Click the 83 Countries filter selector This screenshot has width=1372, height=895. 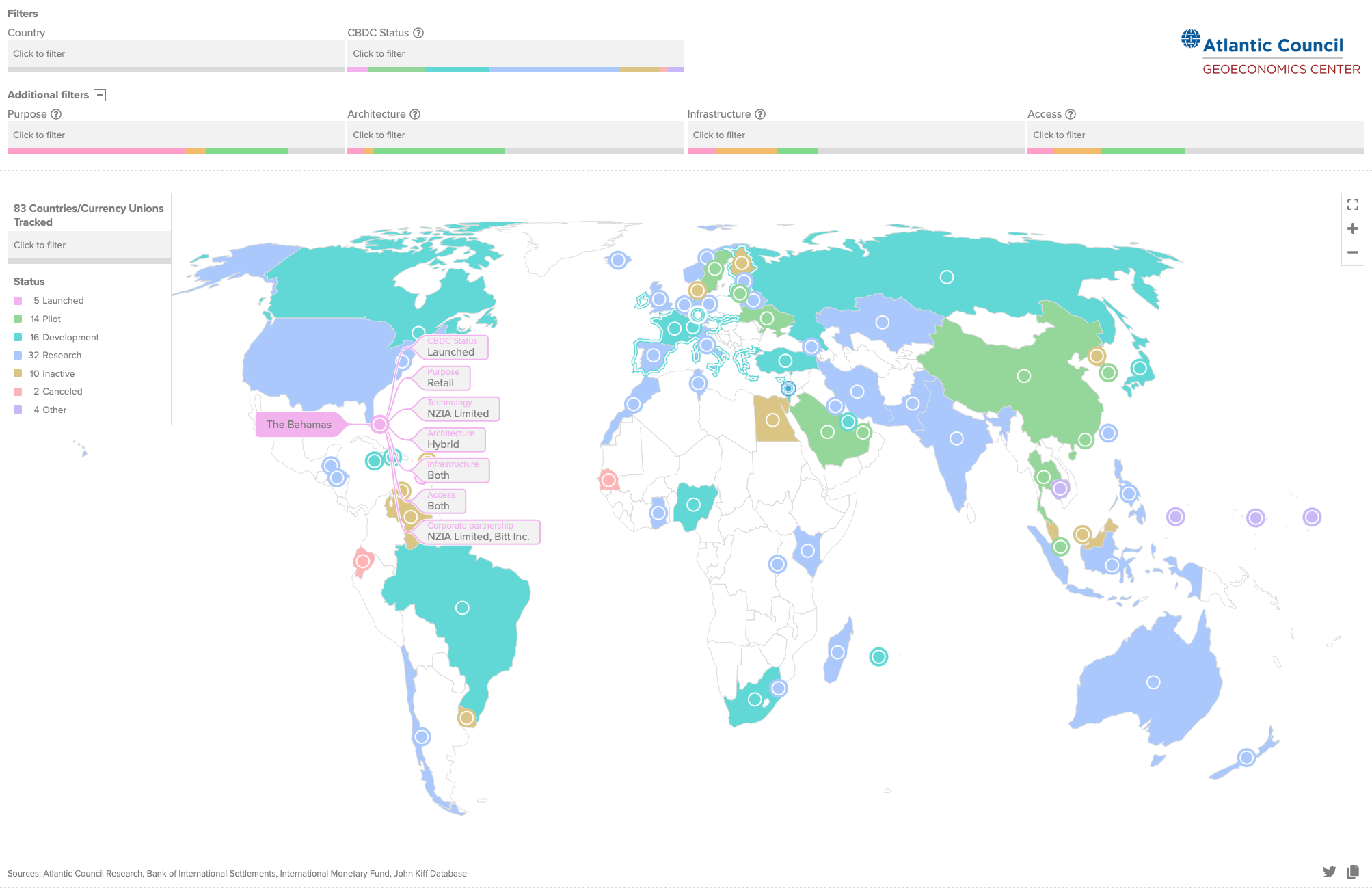(x=88, y=244)
